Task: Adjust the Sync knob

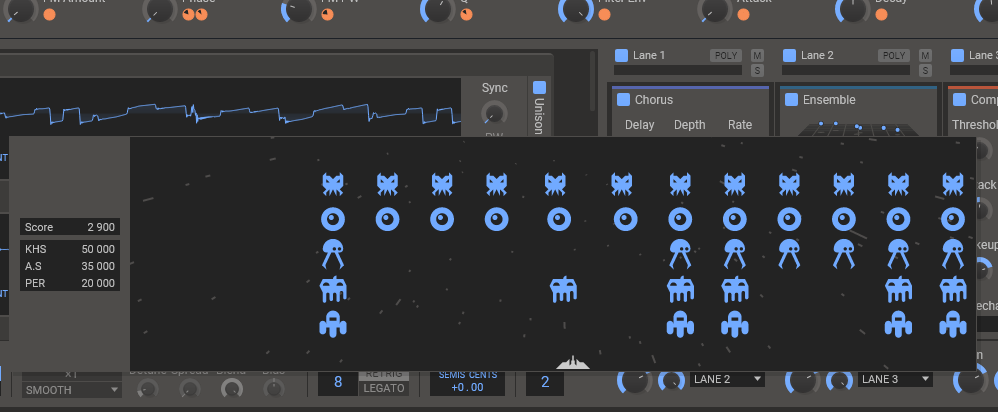Action: pos(495,113)
